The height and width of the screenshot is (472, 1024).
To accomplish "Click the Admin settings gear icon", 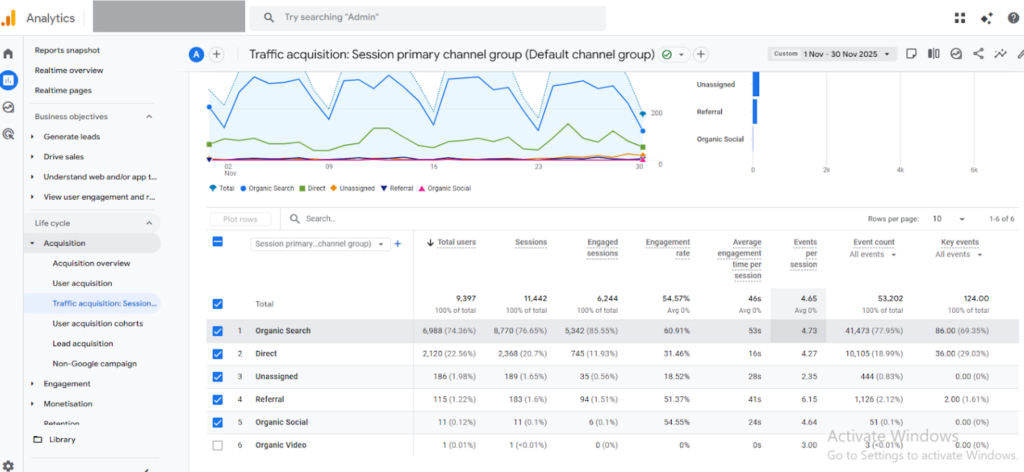I will [9, 465].
